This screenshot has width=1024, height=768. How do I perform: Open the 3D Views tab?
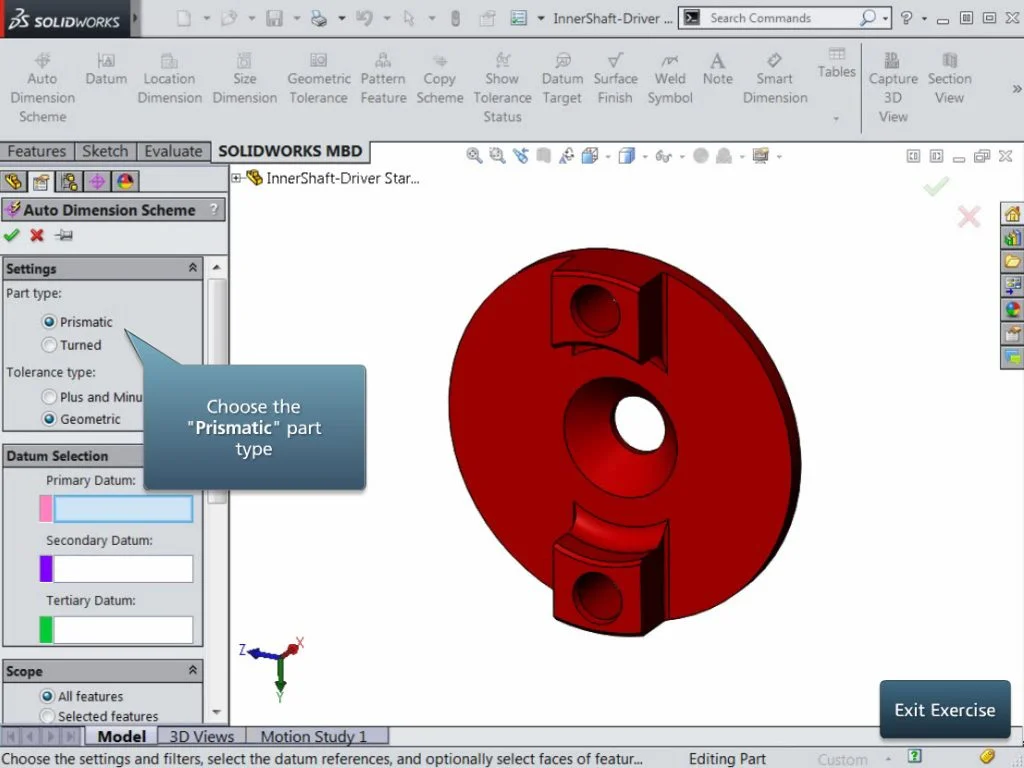click(201, 737)
